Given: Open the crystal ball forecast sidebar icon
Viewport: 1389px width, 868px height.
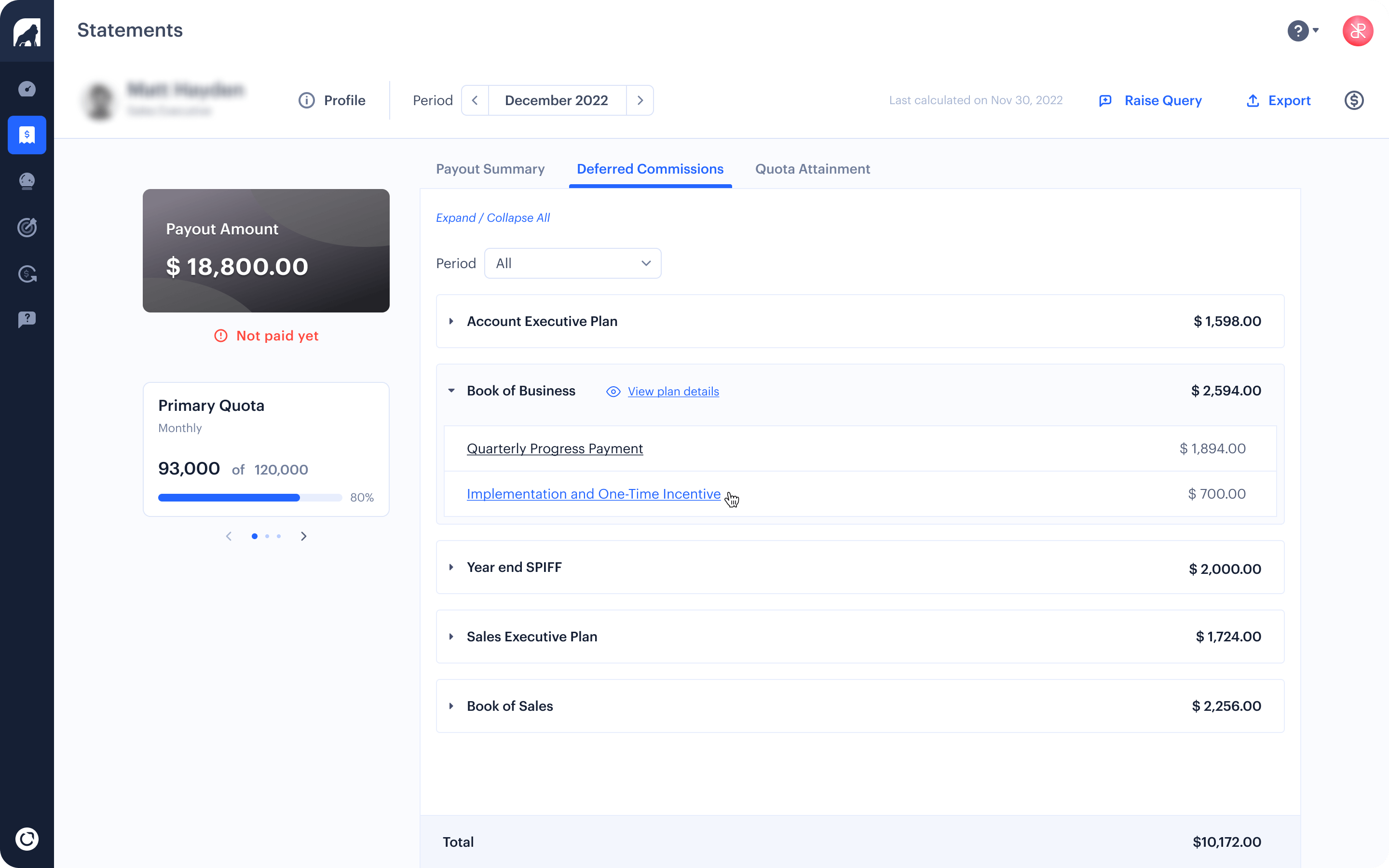Looking at the screenshot, I should click(27, 181).
